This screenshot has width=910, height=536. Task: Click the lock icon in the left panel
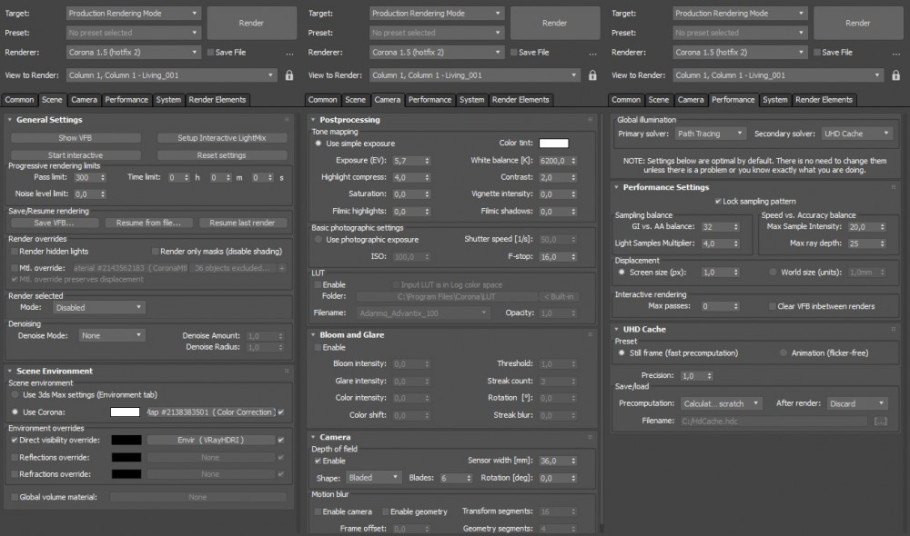[x=290, y=75]
